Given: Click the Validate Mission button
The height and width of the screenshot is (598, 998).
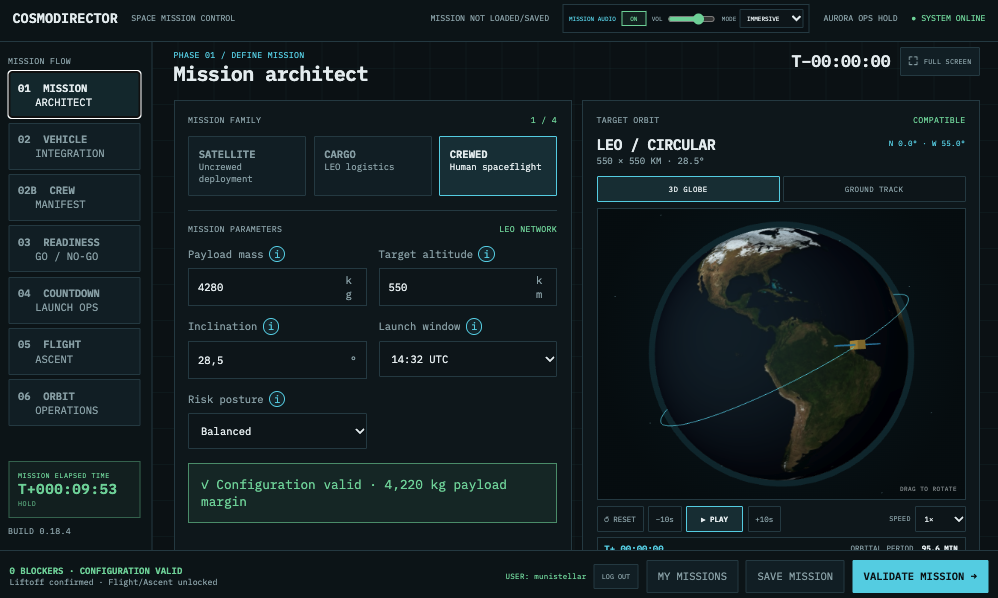Looking at the screenshot, I should tap(920, 576).
